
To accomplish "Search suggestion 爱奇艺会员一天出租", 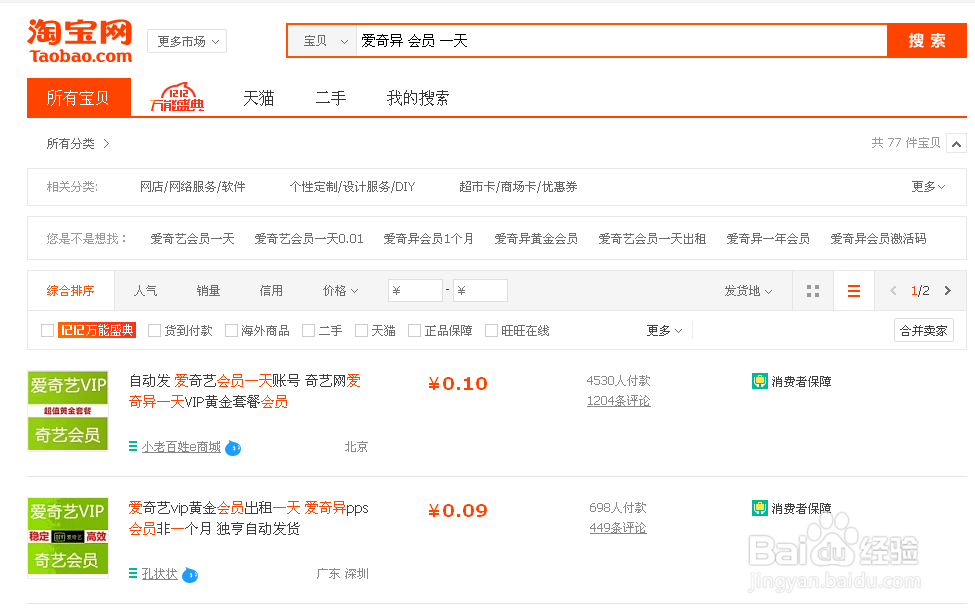I will (x=652, y=239).
